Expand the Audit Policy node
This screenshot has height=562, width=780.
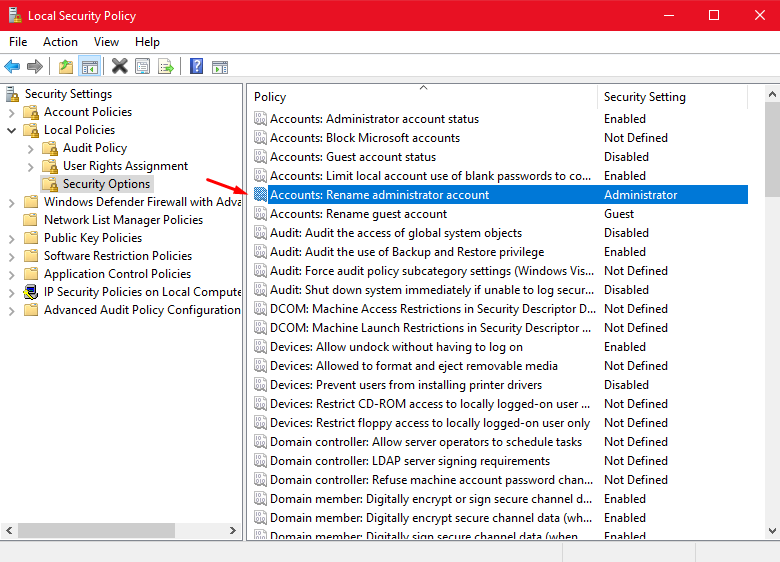pyautogui.click(x=30, y=149)
